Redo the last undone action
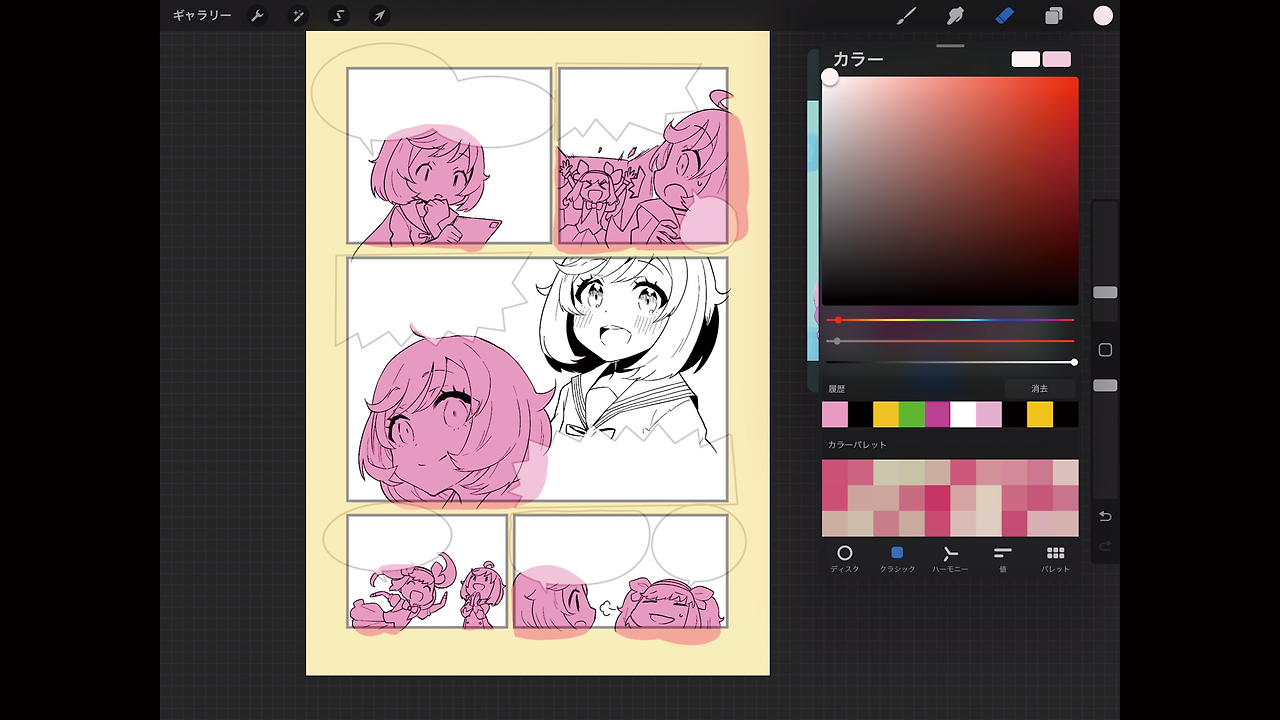Image resolution: width=1280 pixels, height=720 pixels. (1105, 546)
